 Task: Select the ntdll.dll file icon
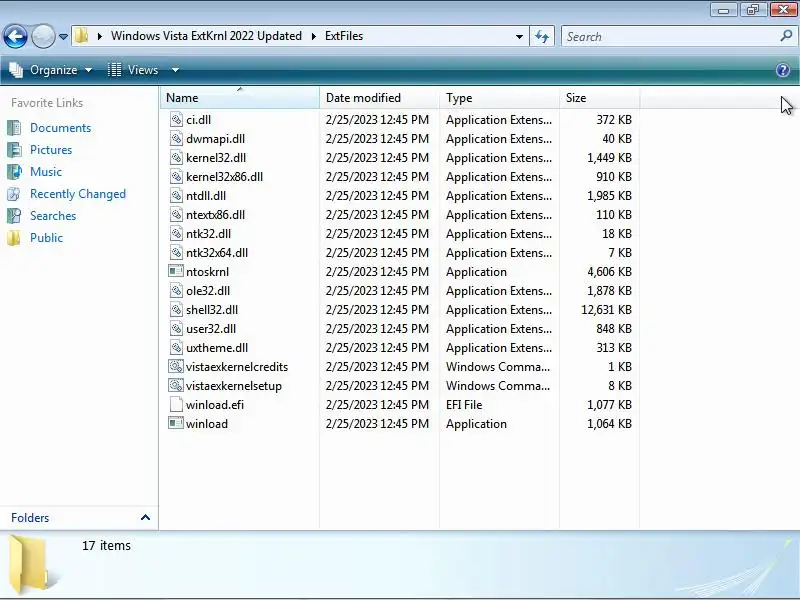[x=176, y=195]
